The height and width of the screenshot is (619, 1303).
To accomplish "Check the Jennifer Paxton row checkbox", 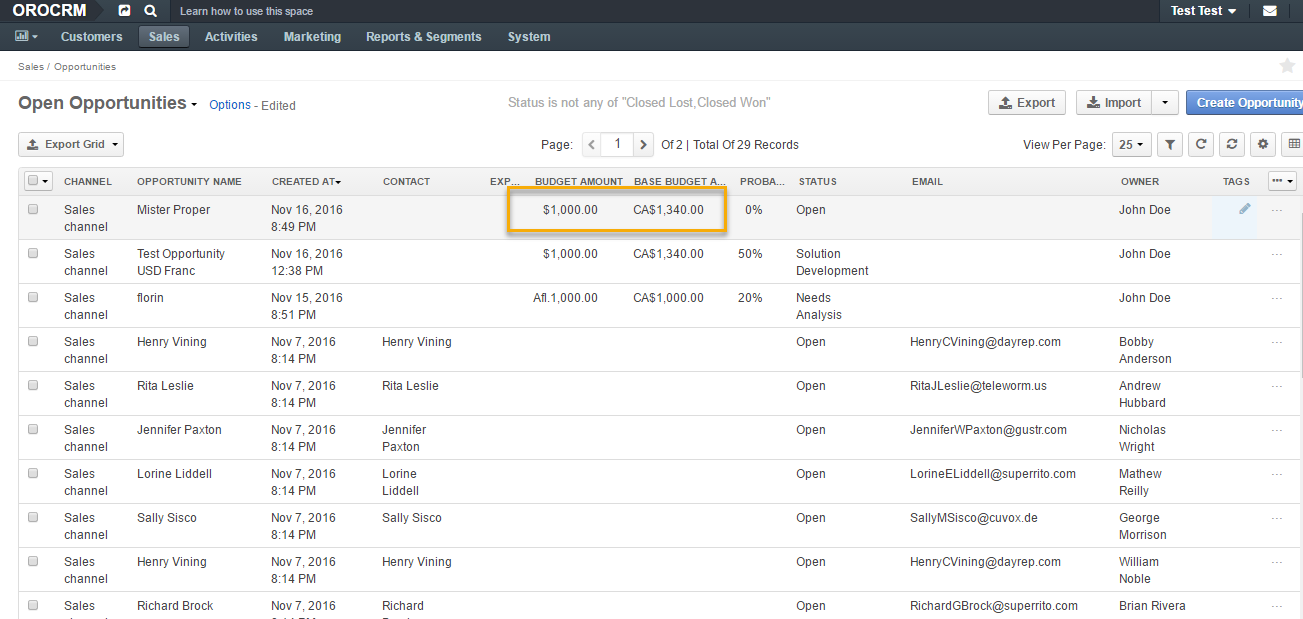I will coord(33,430).
